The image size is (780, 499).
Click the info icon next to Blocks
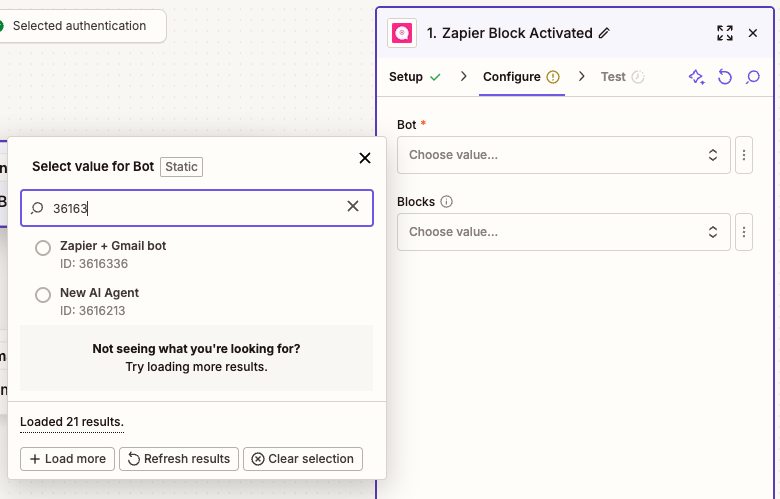pos(446,202)
